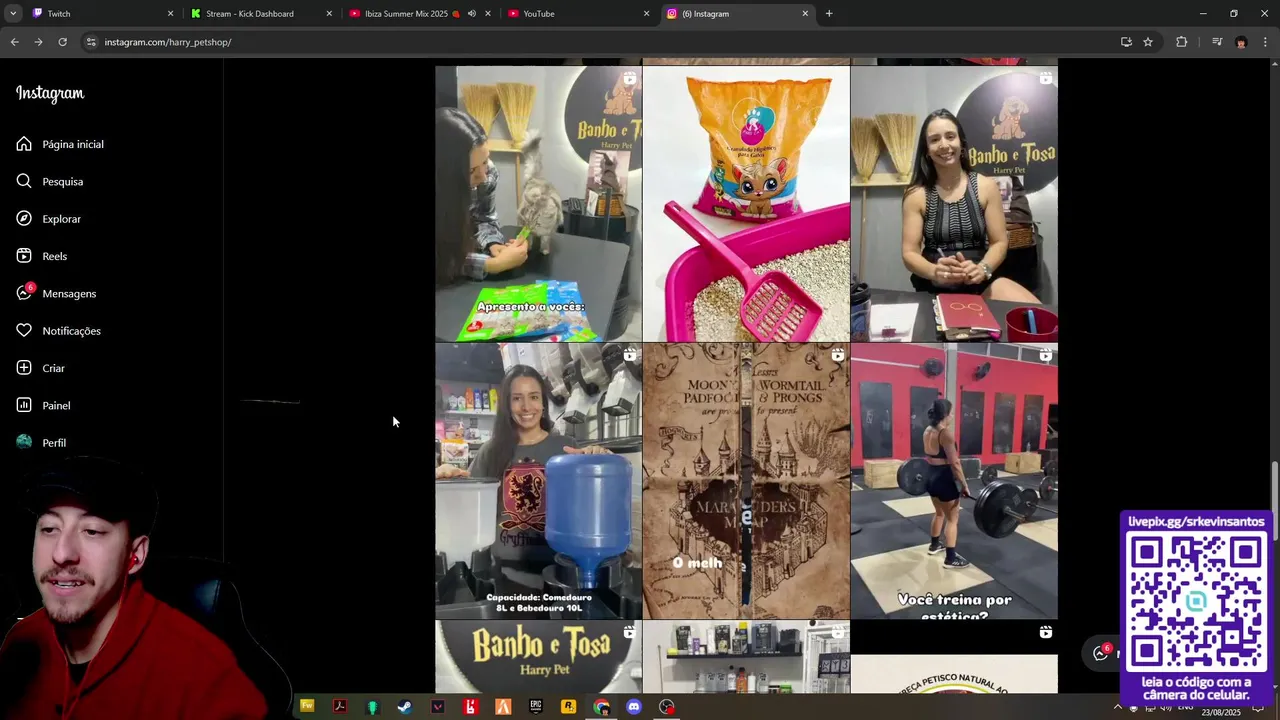Click the Instagram wordmark logo

point(50,94)
